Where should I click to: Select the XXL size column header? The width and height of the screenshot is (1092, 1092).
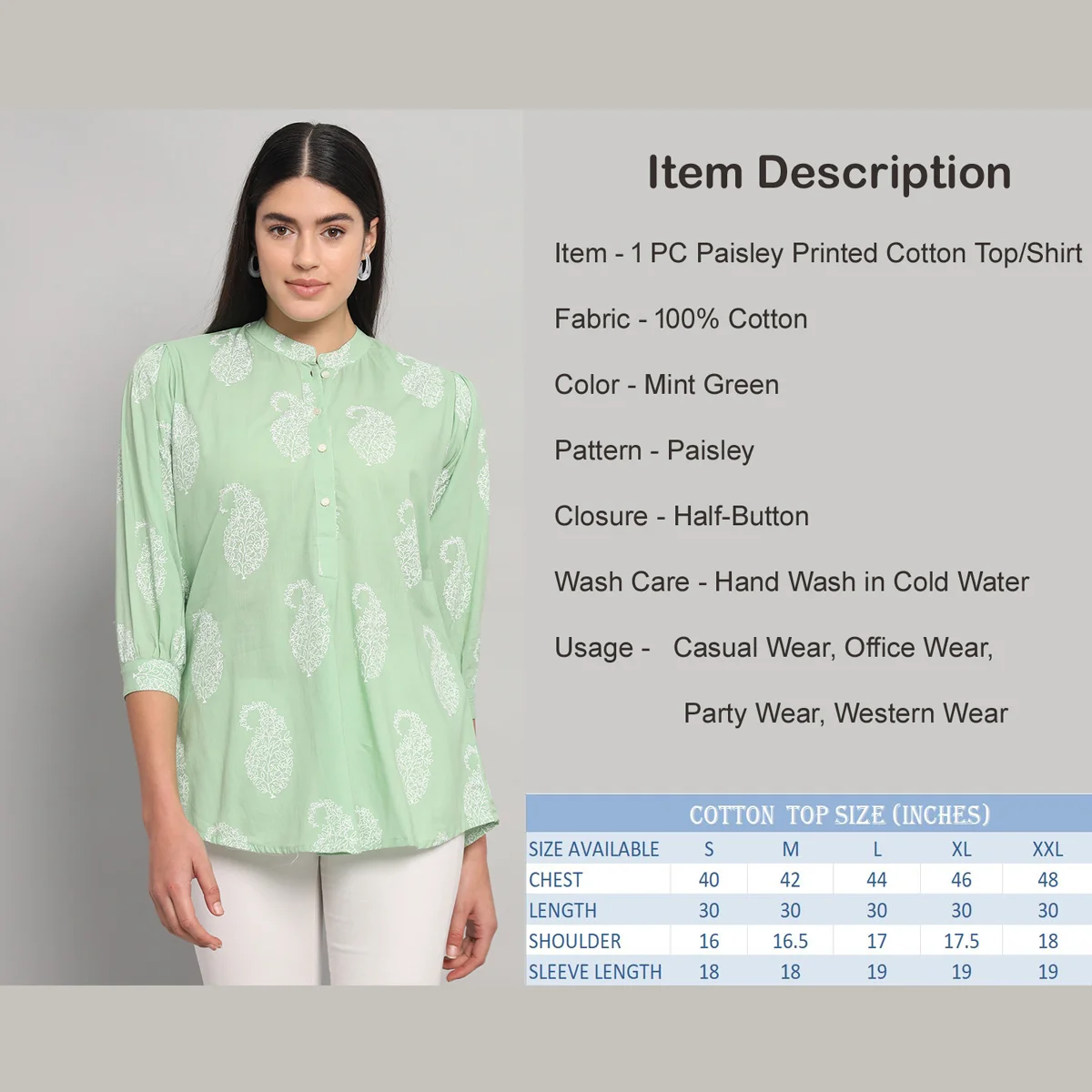[x=1047, y=849]
